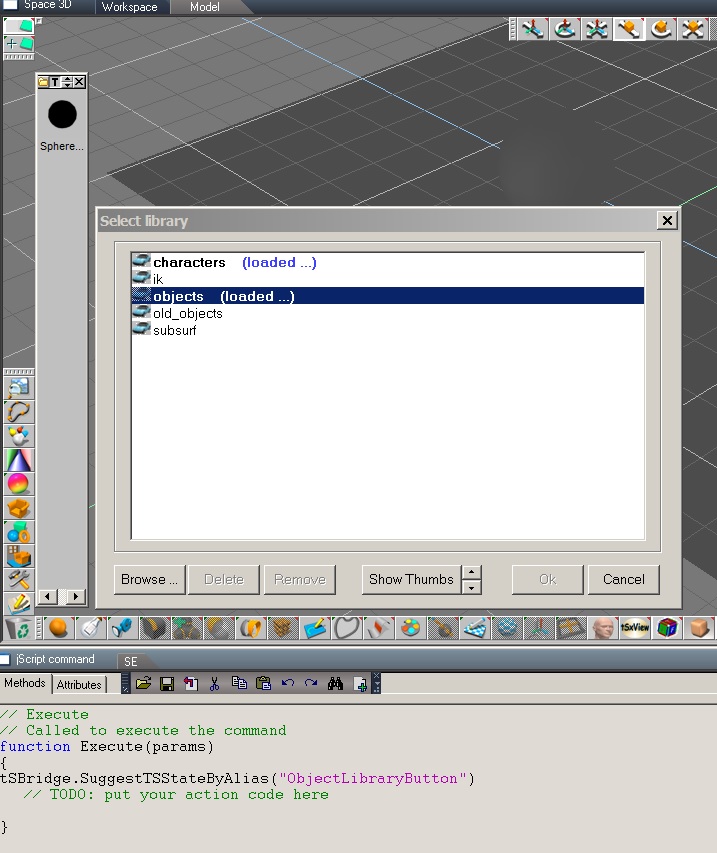The image size is (717, 853).
Task: Decrease thumbs size with Show Thumbs down arrow
Action: tap(471, 587)
